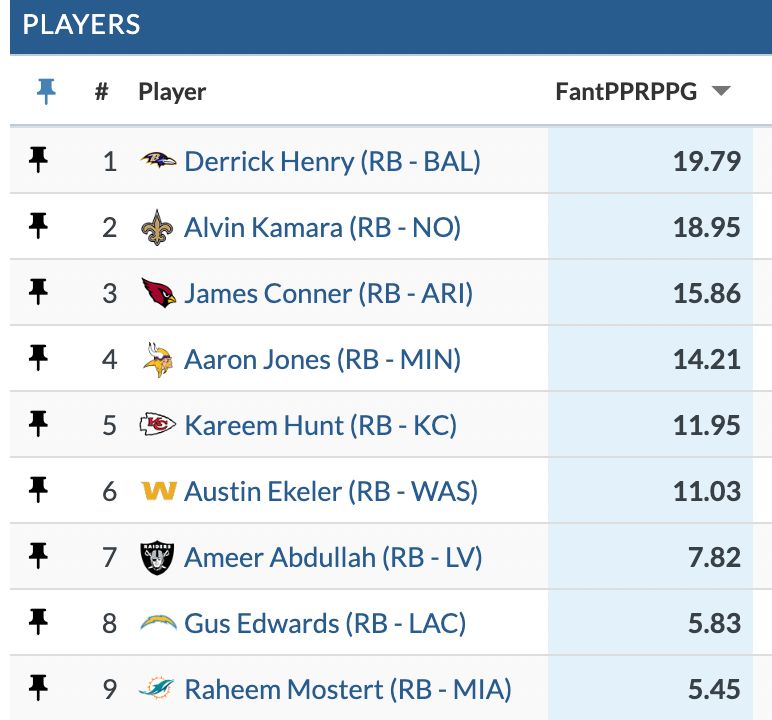Click the Kansas City Chiefs logo

click(158, 425)
